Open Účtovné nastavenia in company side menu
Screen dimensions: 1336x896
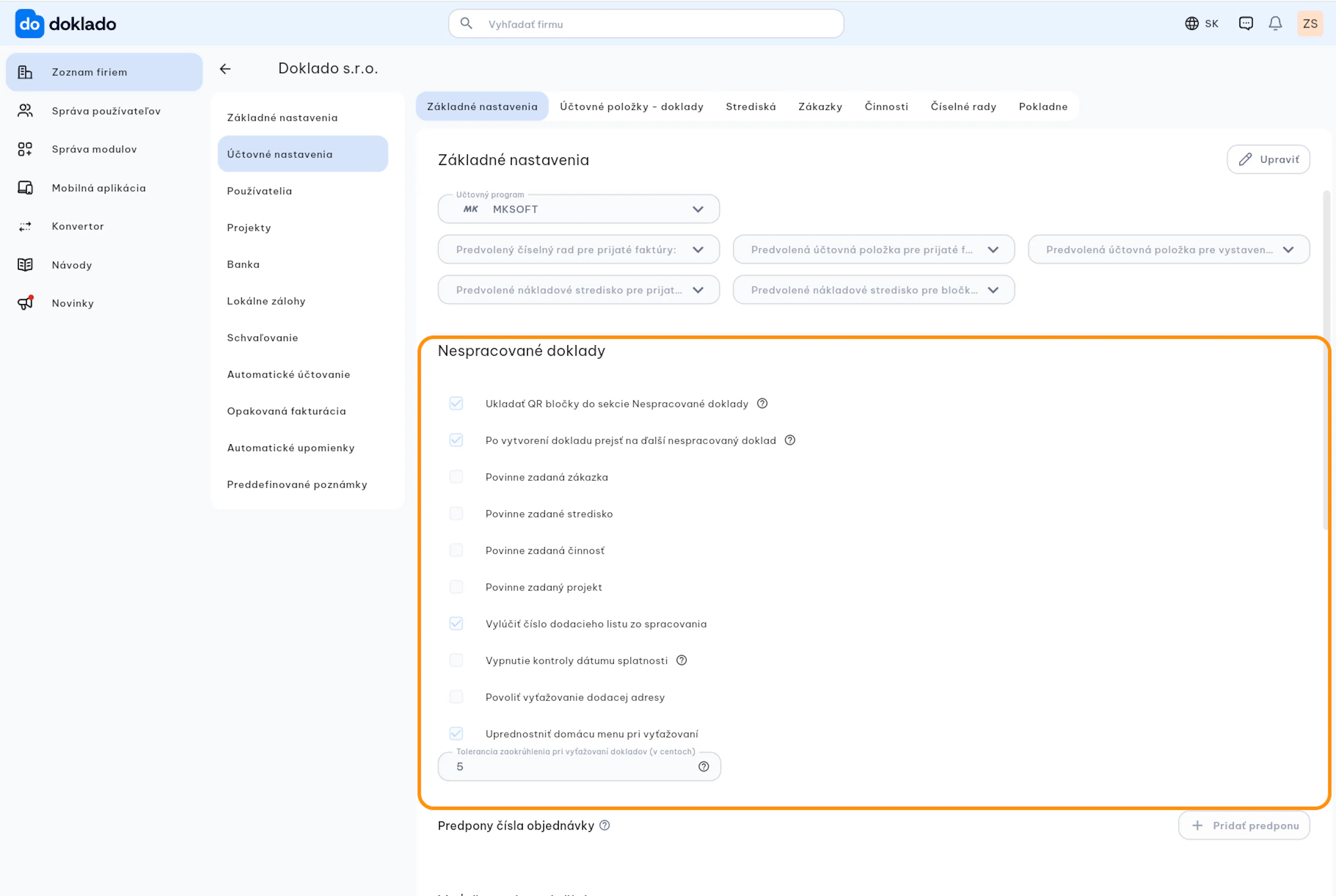pos(303,154)
